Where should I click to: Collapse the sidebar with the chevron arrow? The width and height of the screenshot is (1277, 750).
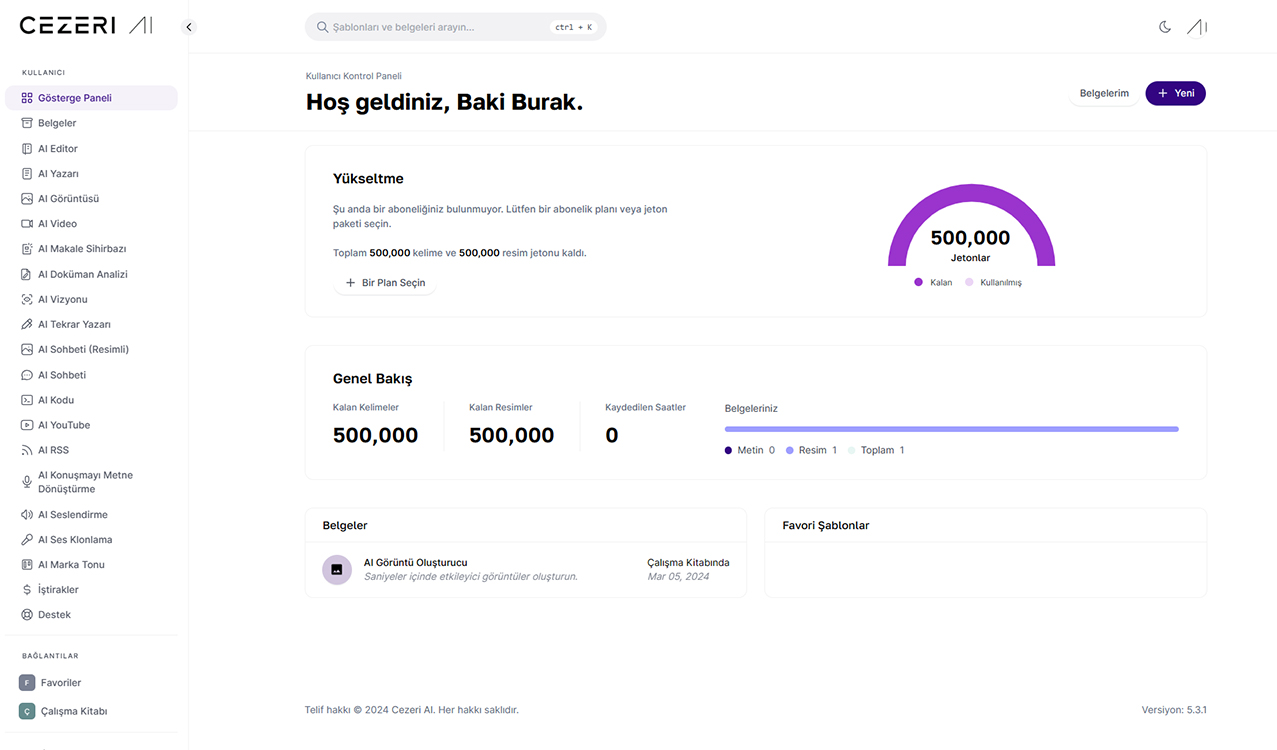188,27
